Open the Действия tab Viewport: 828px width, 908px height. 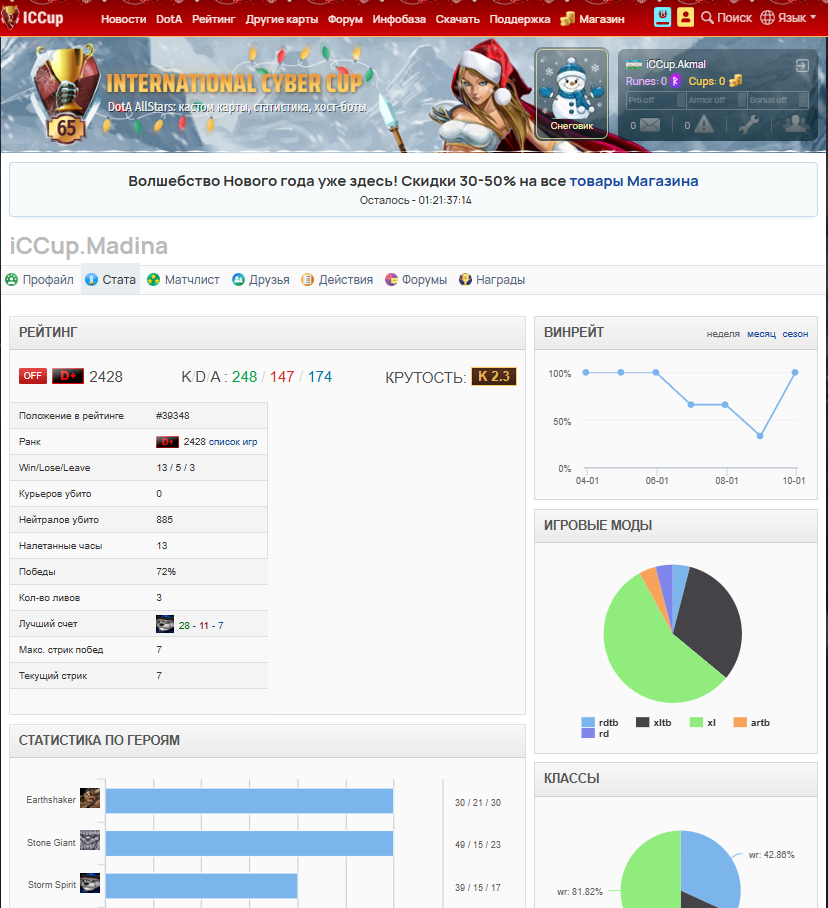coord(337,280)
